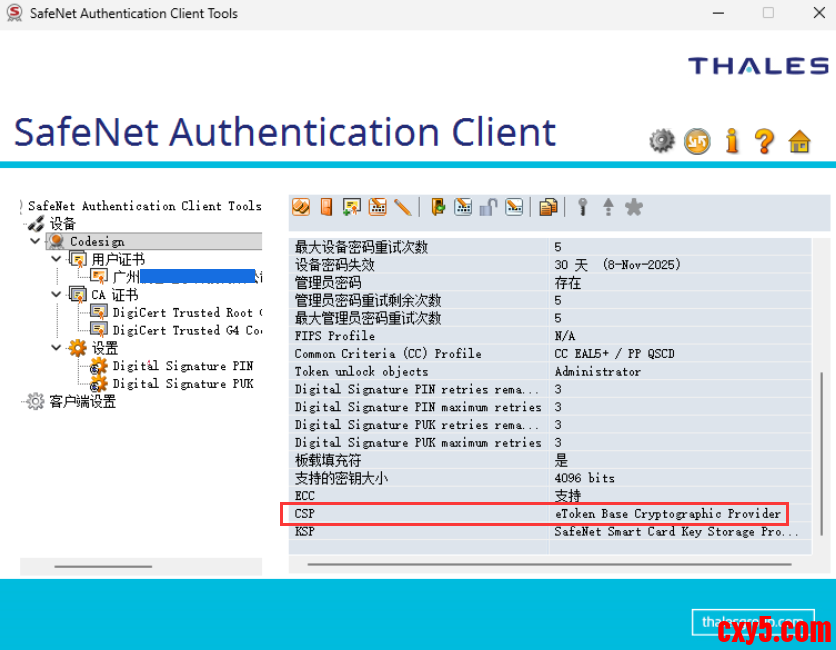Viewport: 836px width, 650px height.
Task: Open Advanced View gear icon in header
Action: coord(662,141)
